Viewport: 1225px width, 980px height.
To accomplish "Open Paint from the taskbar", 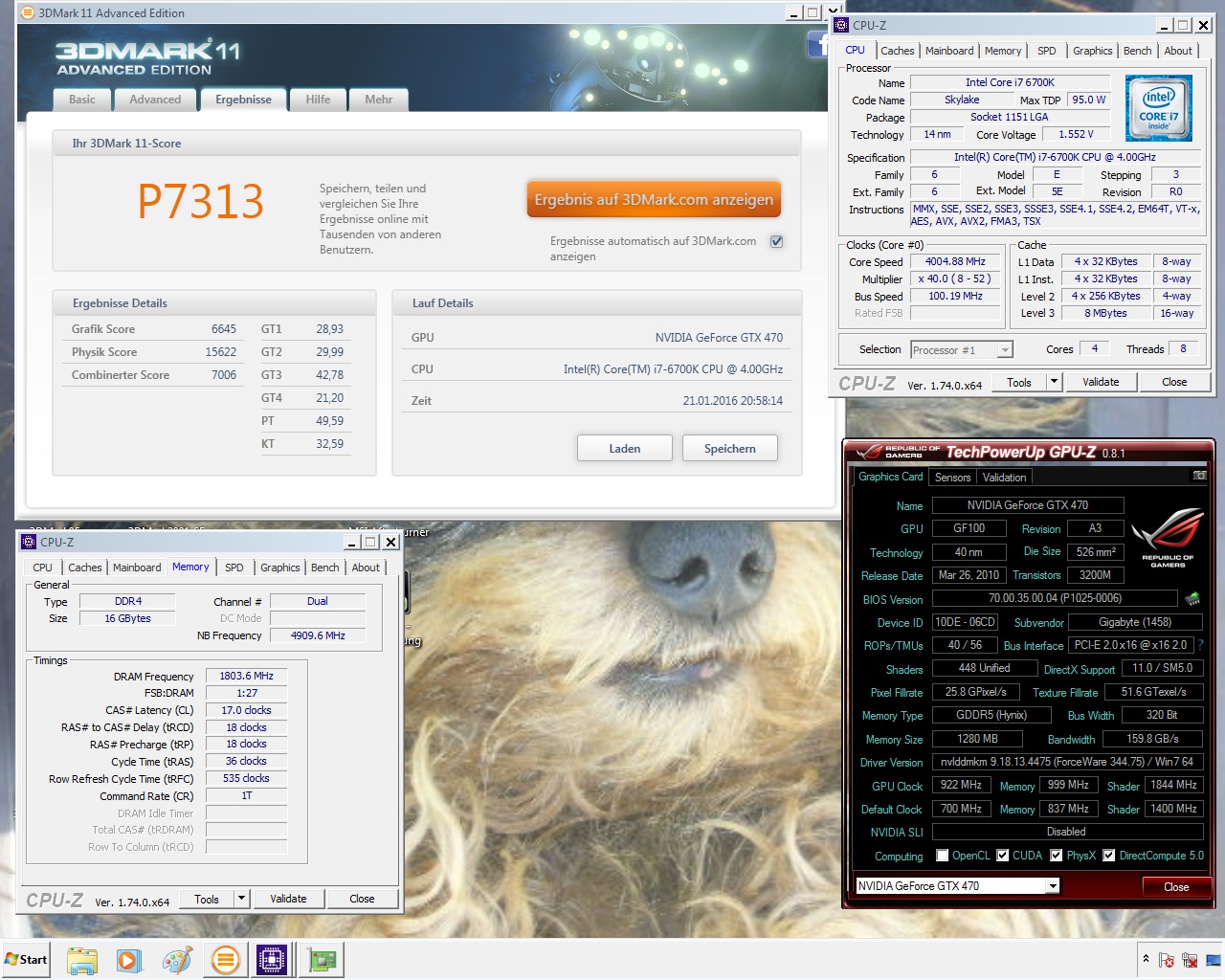I will point(177,960).
